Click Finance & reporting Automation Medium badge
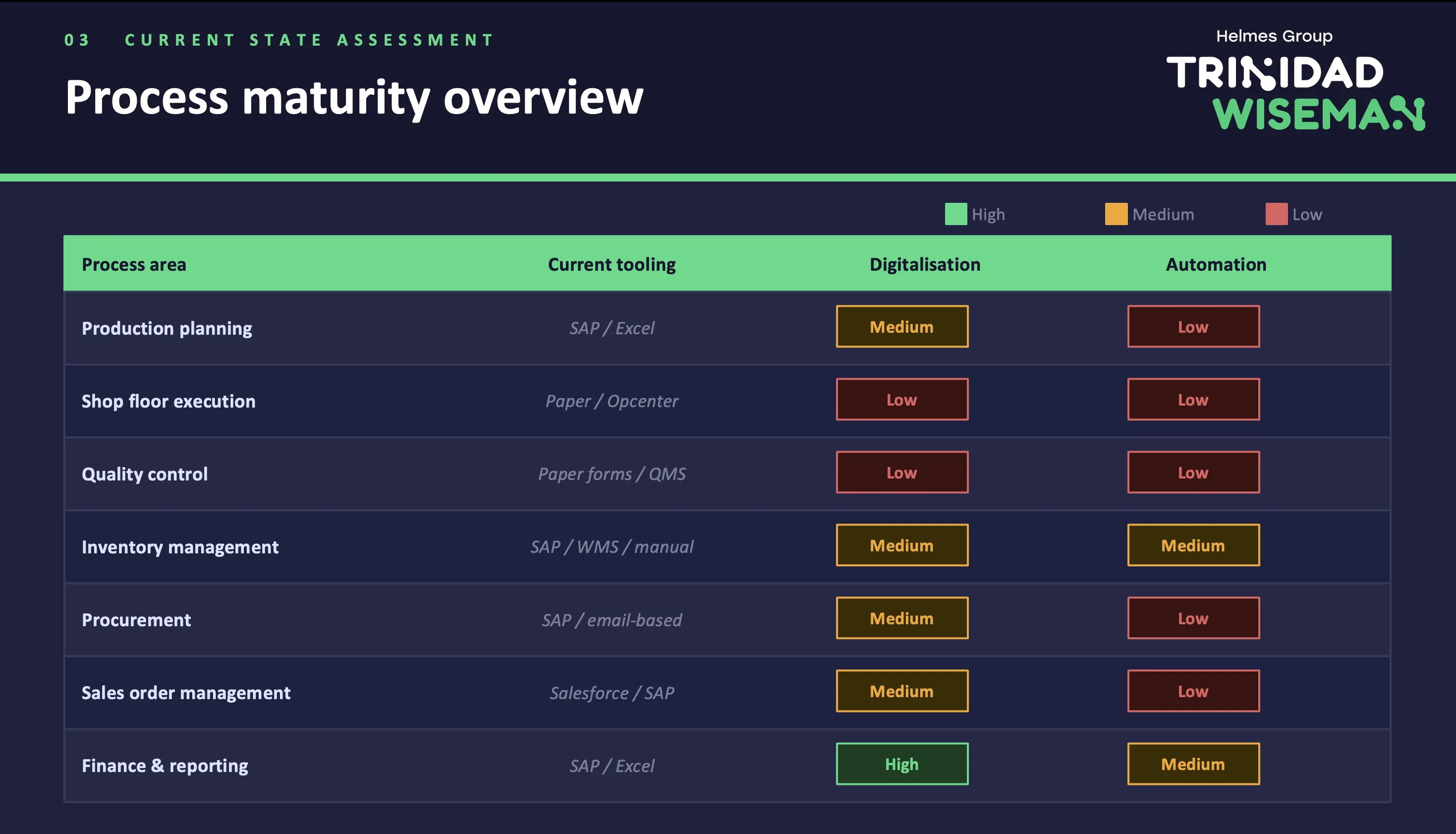 click(x=1193, y=764)
